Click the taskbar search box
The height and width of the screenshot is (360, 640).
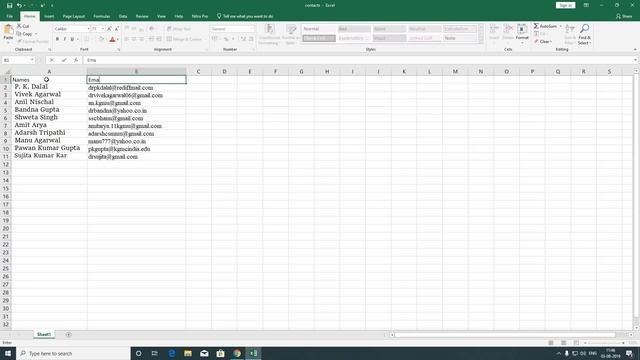tap(73, 353)
